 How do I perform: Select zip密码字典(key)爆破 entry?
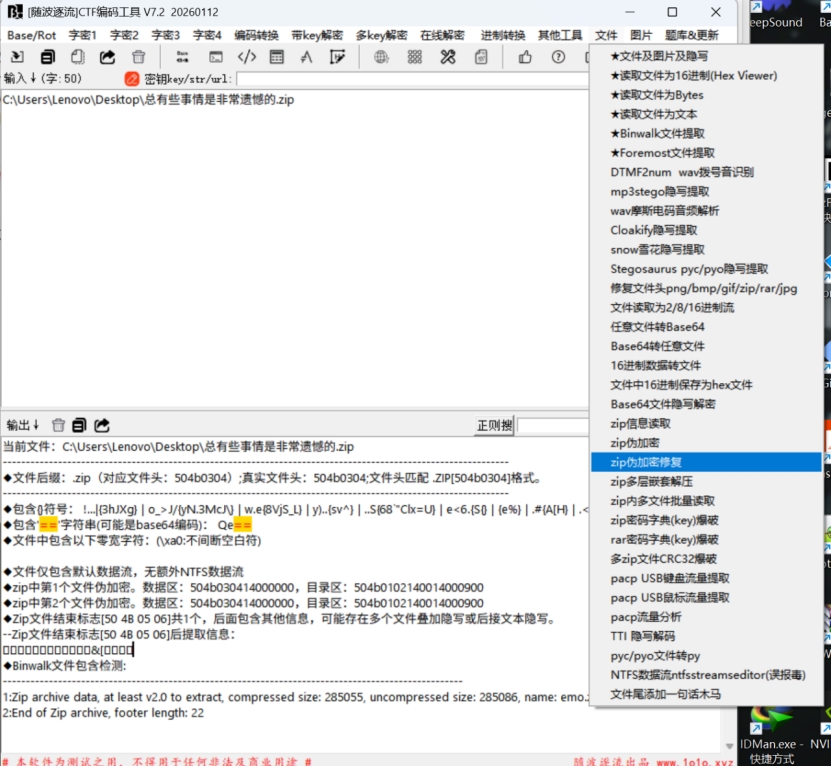pos(706,520)
